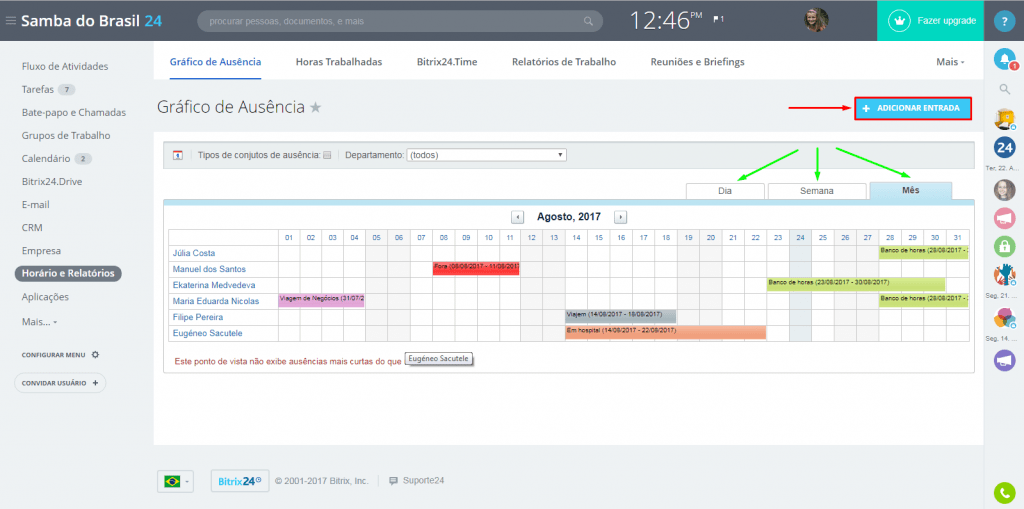The width and height of the screenshot is (1024, 509).
Task: Open Bate-papo e Chamadas
Action: [74, 112]
